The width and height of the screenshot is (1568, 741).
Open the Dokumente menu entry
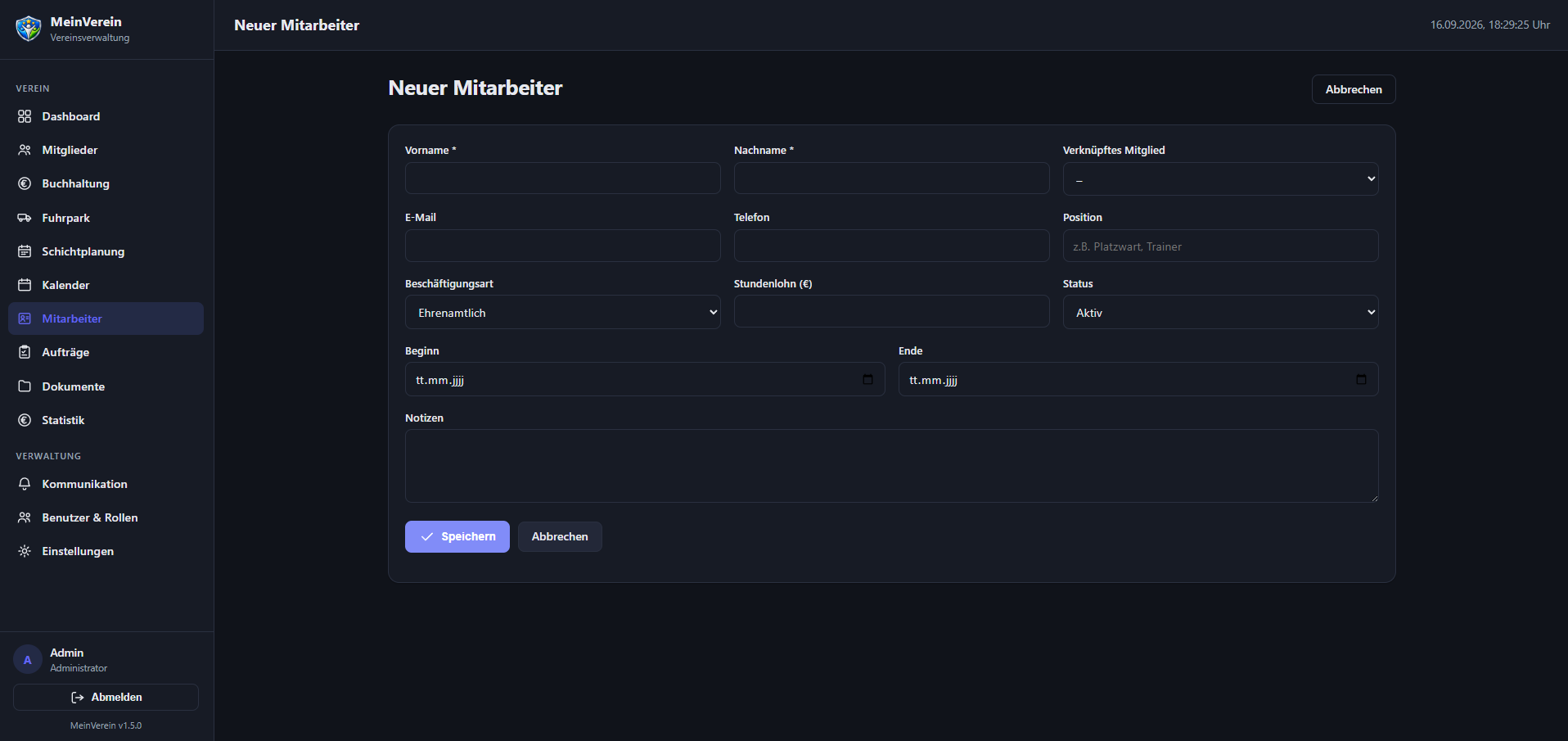coord(106,386)
